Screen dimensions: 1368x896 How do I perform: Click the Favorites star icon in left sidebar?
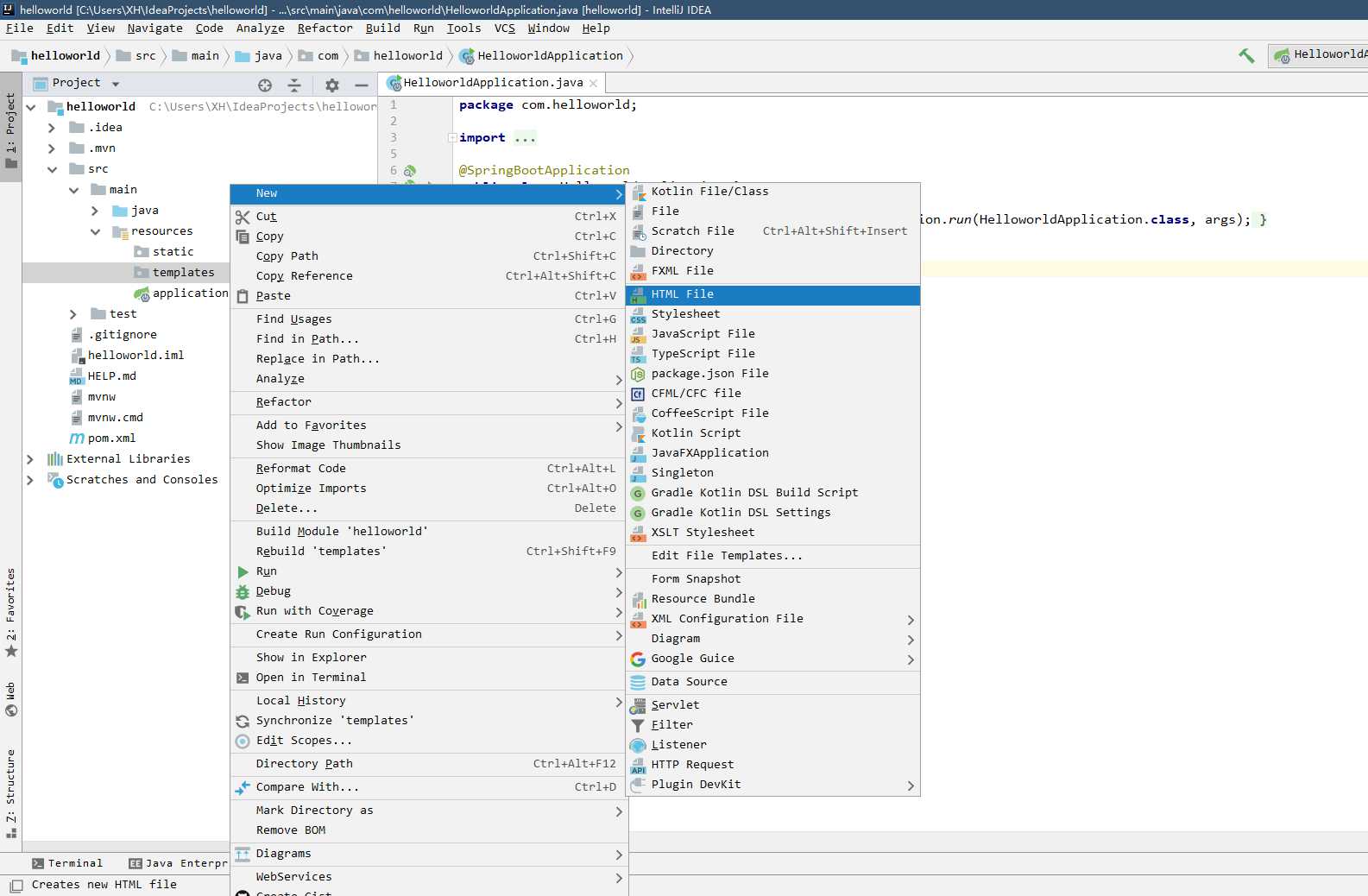pos(11,651)
